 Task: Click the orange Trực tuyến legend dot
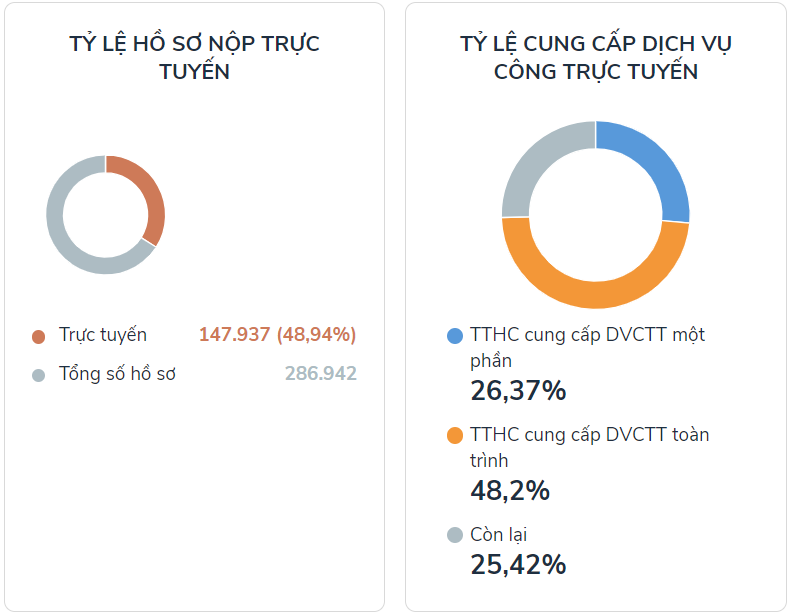pos(38,337)
